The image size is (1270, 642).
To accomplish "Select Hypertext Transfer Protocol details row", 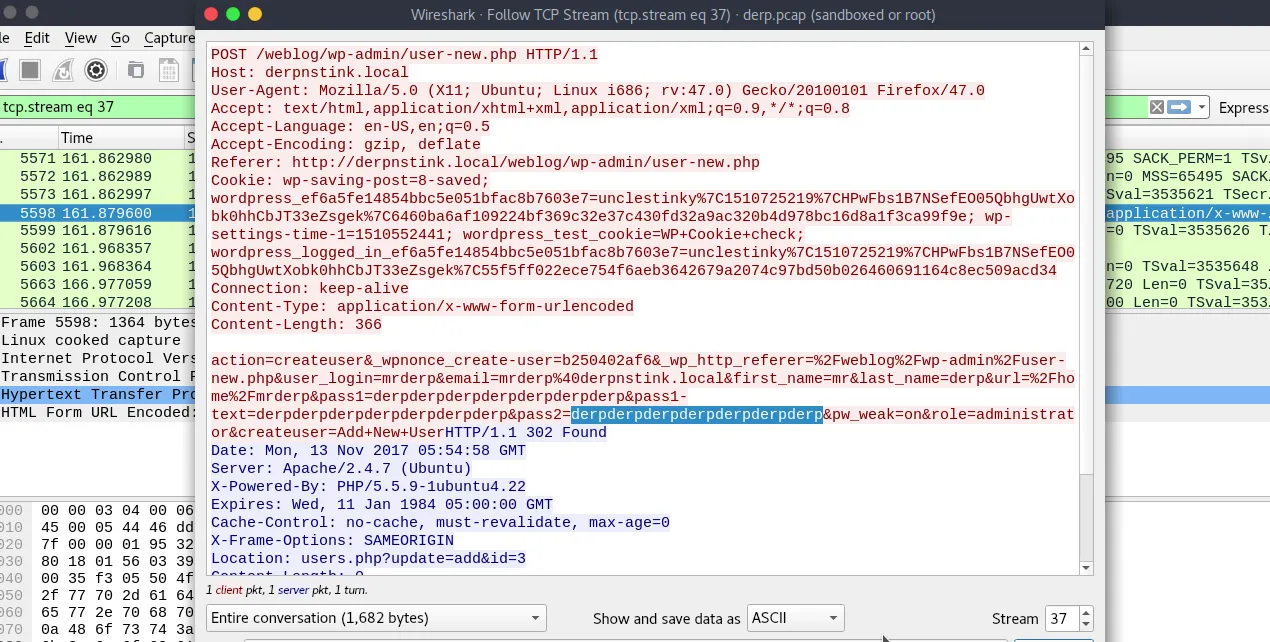I will [x=98, y=395].
